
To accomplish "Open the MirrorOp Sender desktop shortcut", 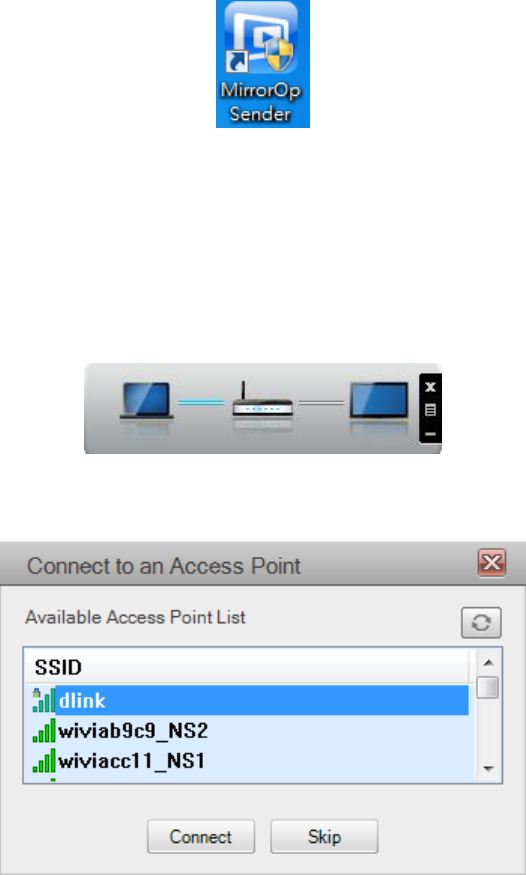I will [263, 64].
